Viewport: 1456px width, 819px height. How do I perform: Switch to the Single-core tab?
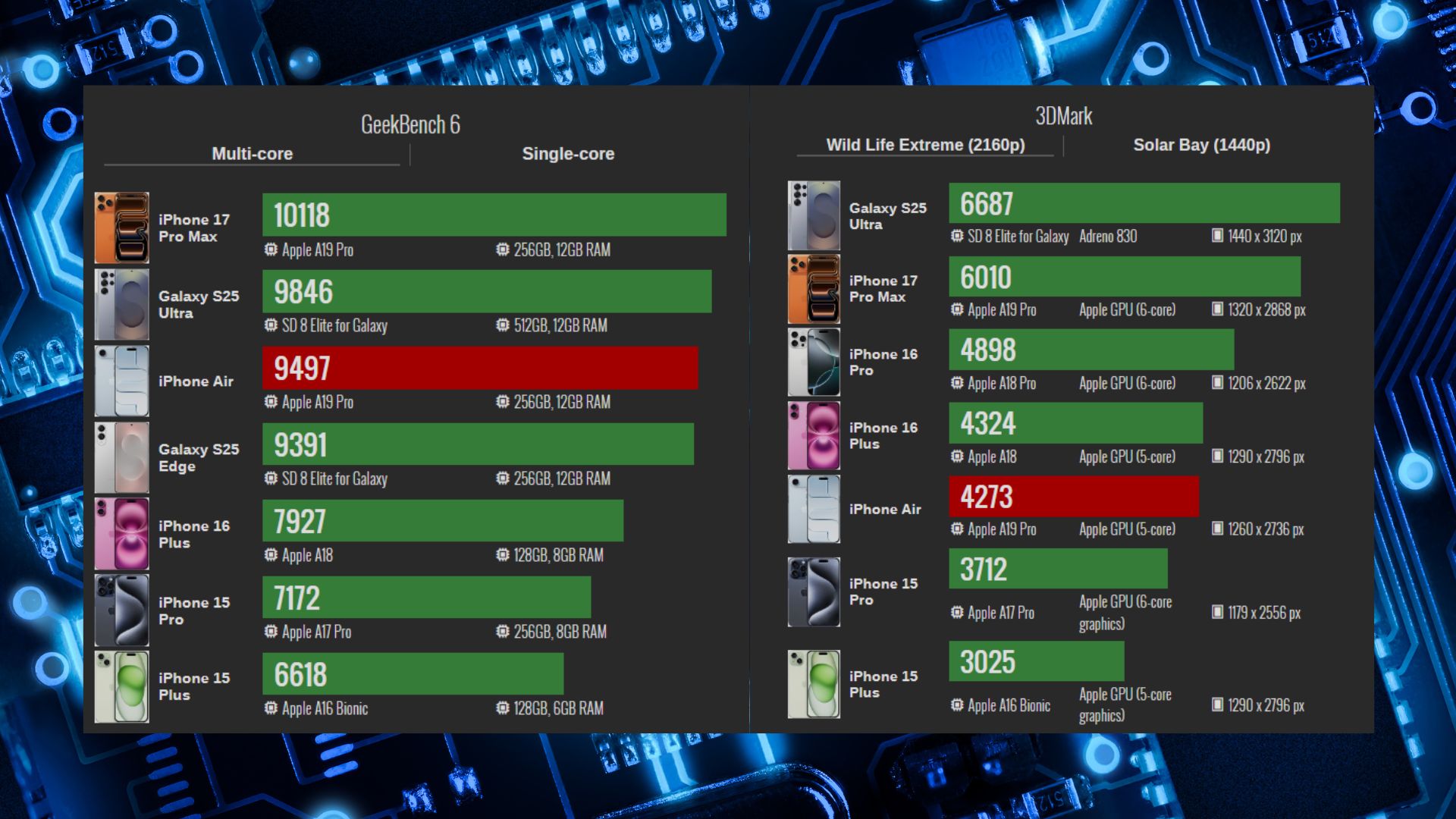pos(568,154)
